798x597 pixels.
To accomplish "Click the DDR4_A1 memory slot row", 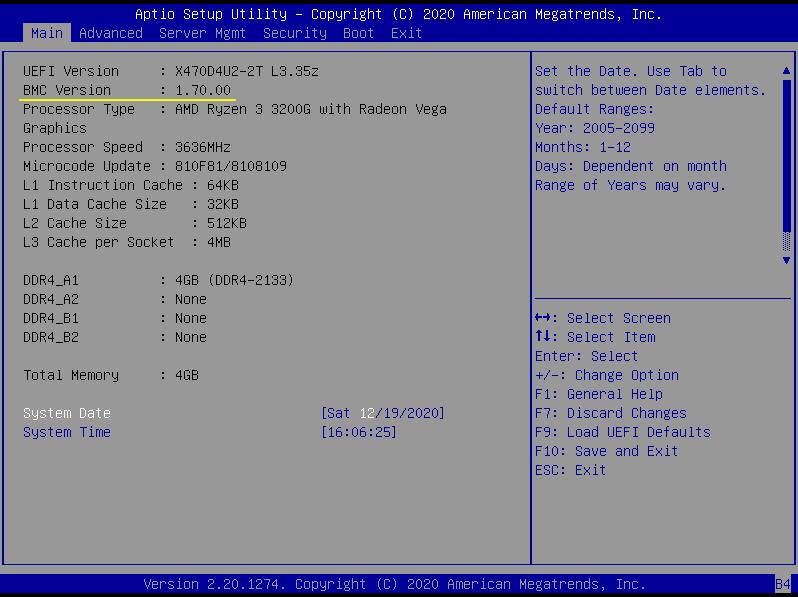I will (x=158, y=280).
